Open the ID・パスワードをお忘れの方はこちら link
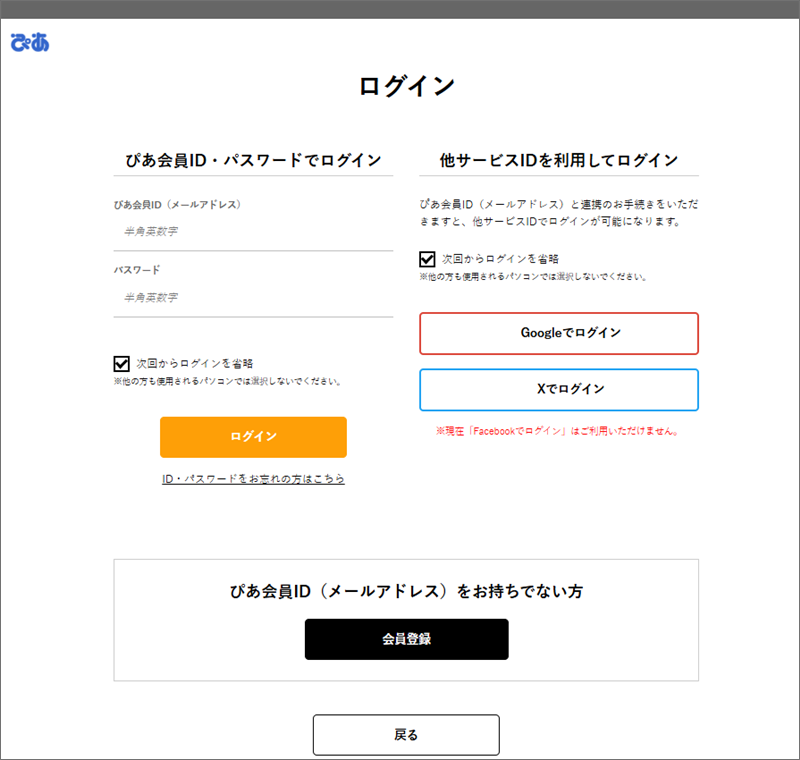This screenshot has width=800, height=760. (253, 479)
